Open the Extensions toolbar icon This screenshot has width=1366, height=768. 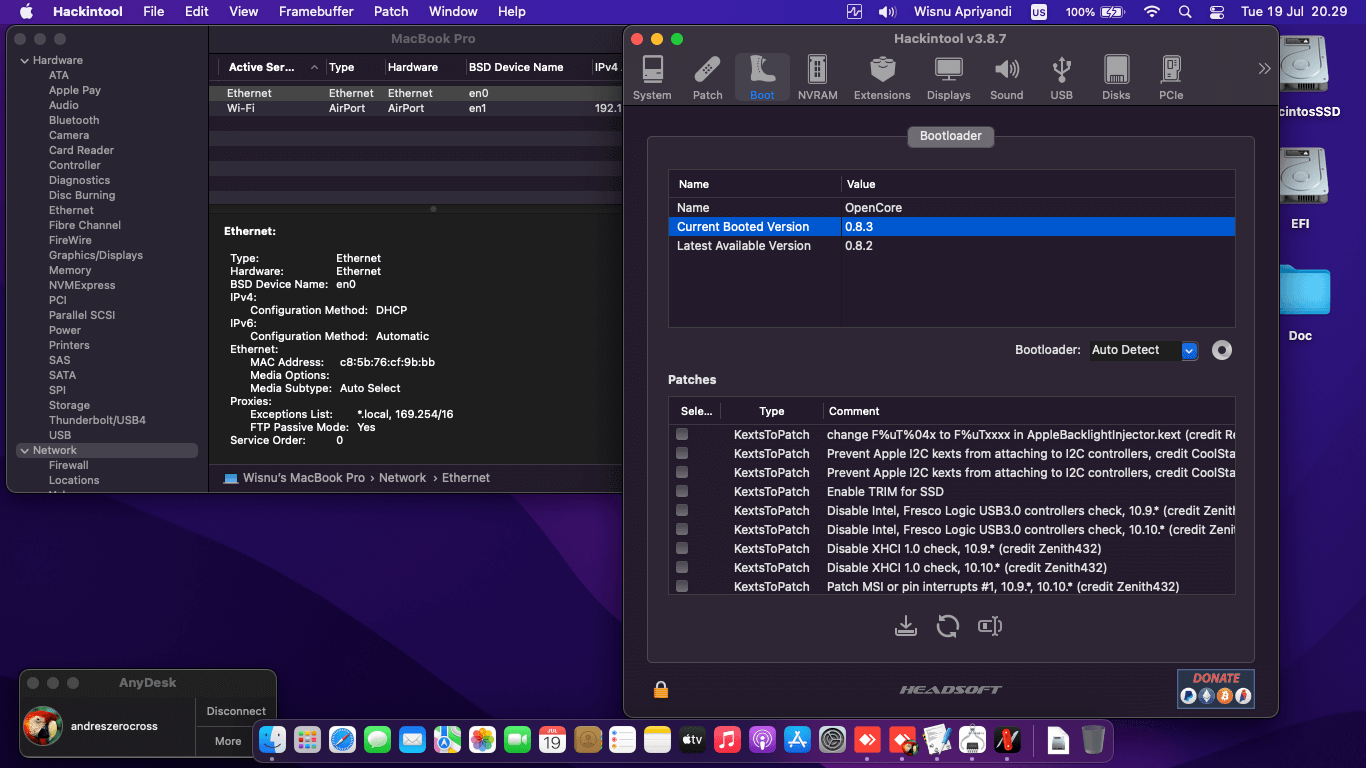pyautogui.click(x=881, y=77)
